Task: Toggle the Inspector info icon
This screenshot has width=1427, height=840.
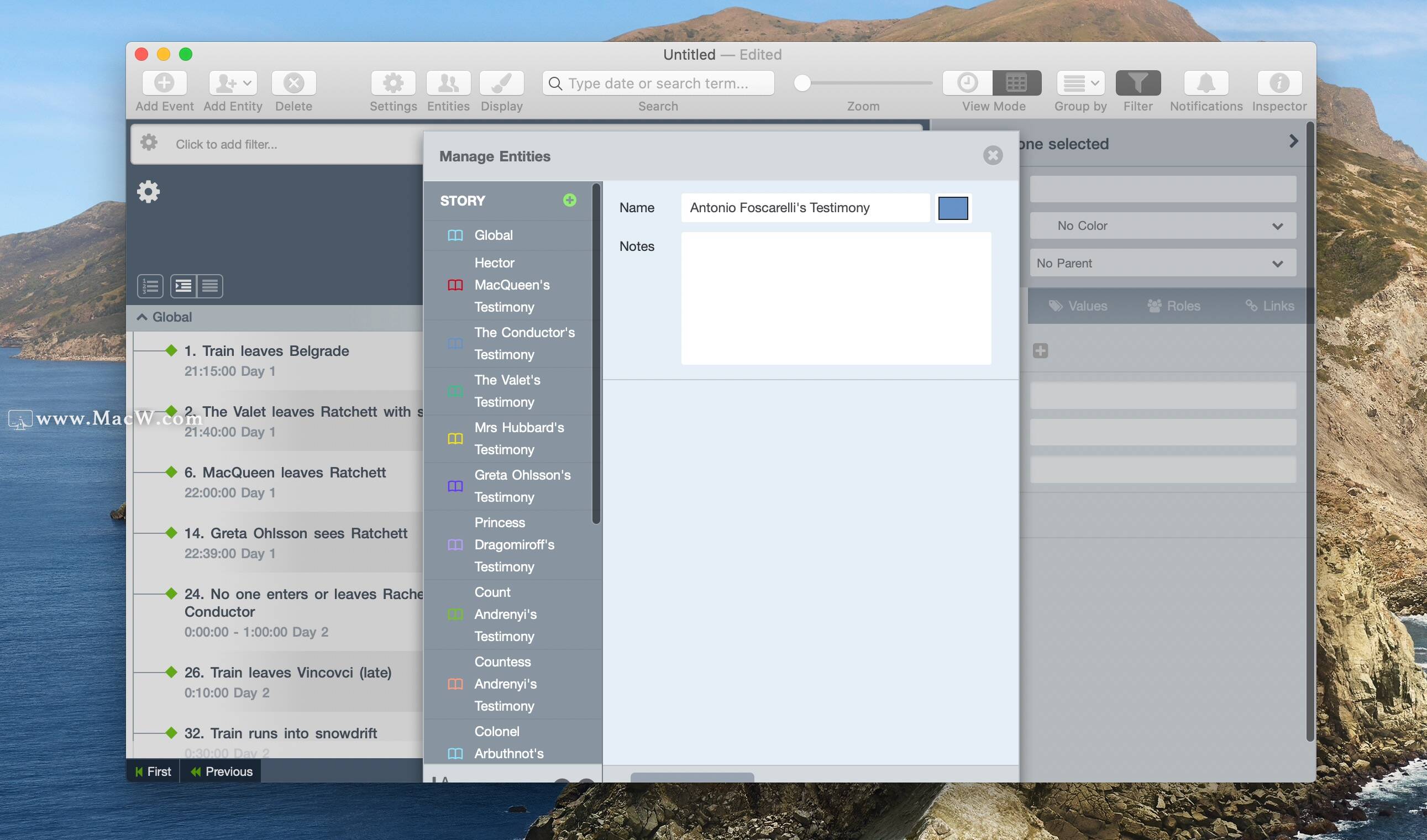Action: pos(1279,83)
